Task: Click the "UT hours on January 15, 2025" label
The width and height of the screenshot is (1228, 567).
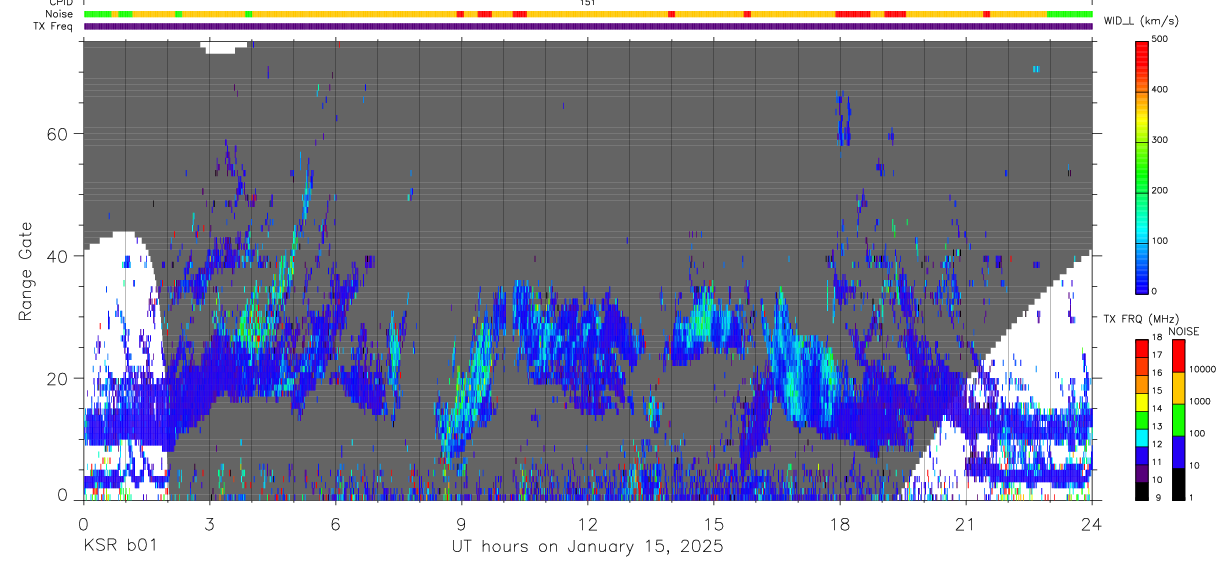Action: [x=587, y=547]
